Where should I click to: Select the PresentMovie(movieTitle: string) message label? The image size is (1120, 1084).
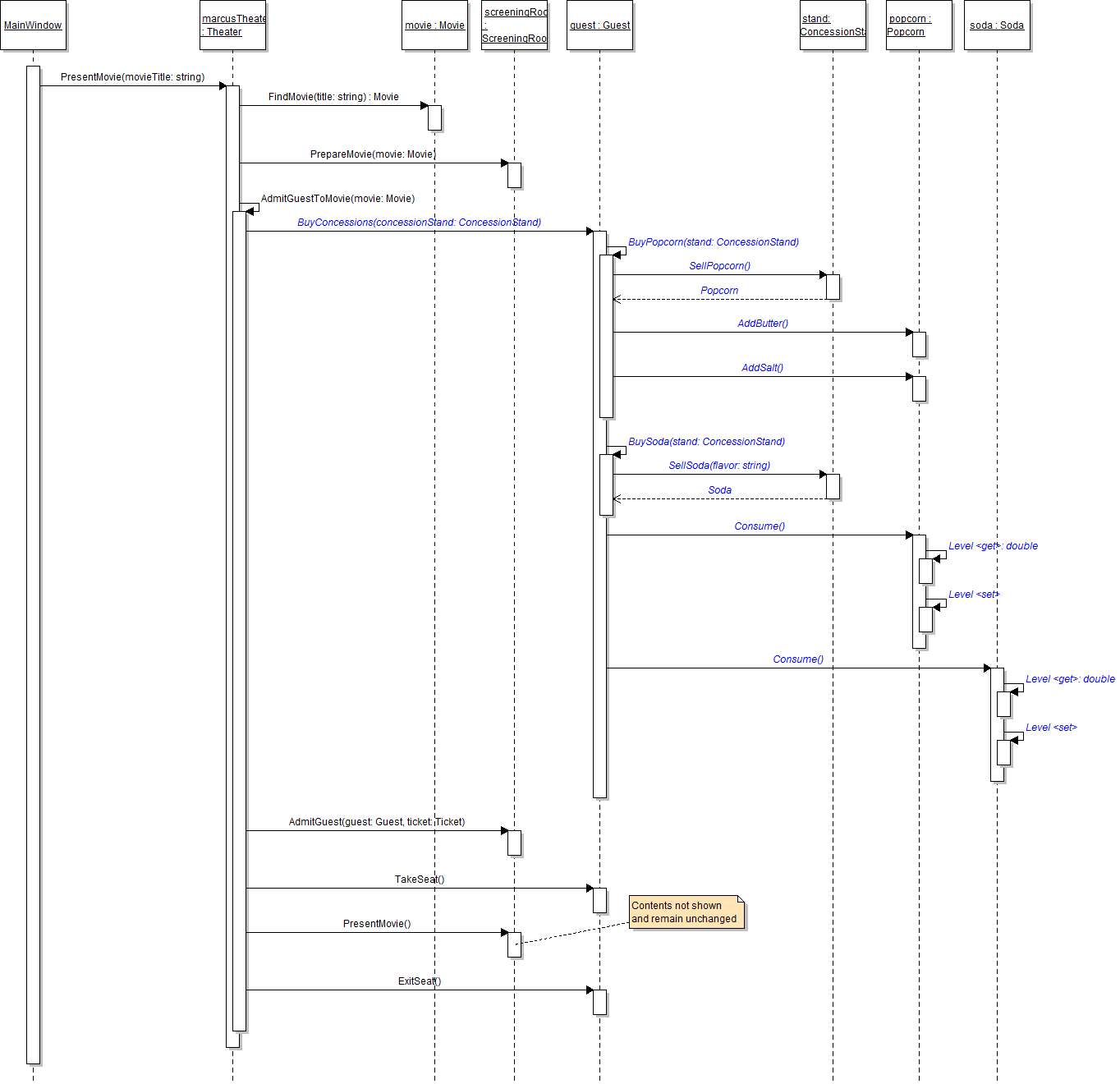(132, 77)
